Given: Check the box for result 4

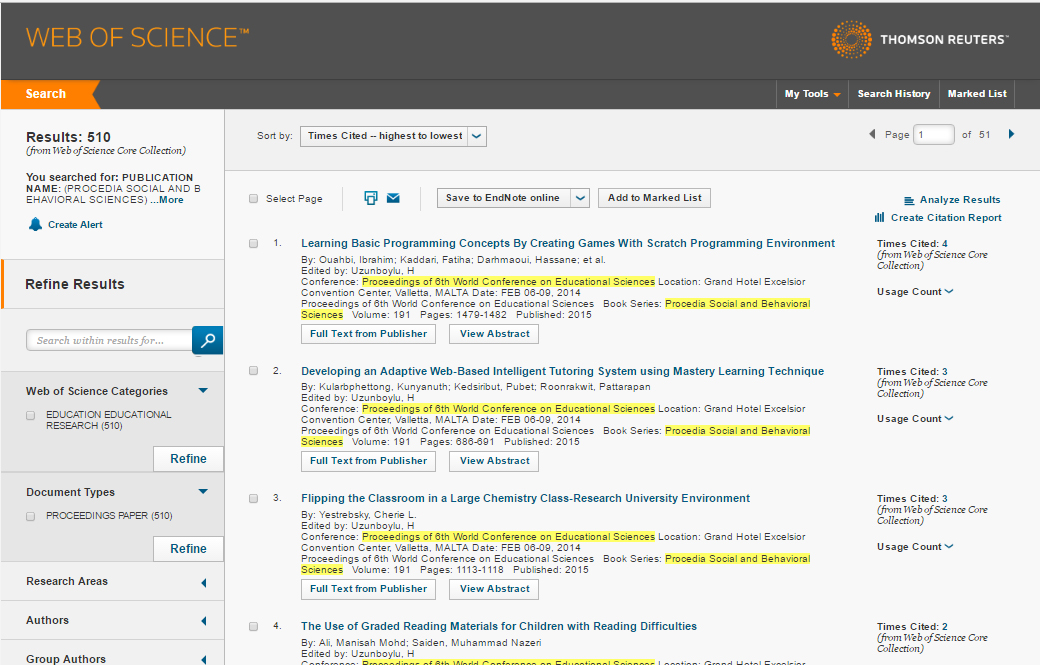Looking at the screenshot, I should click(x=253, y=626).
